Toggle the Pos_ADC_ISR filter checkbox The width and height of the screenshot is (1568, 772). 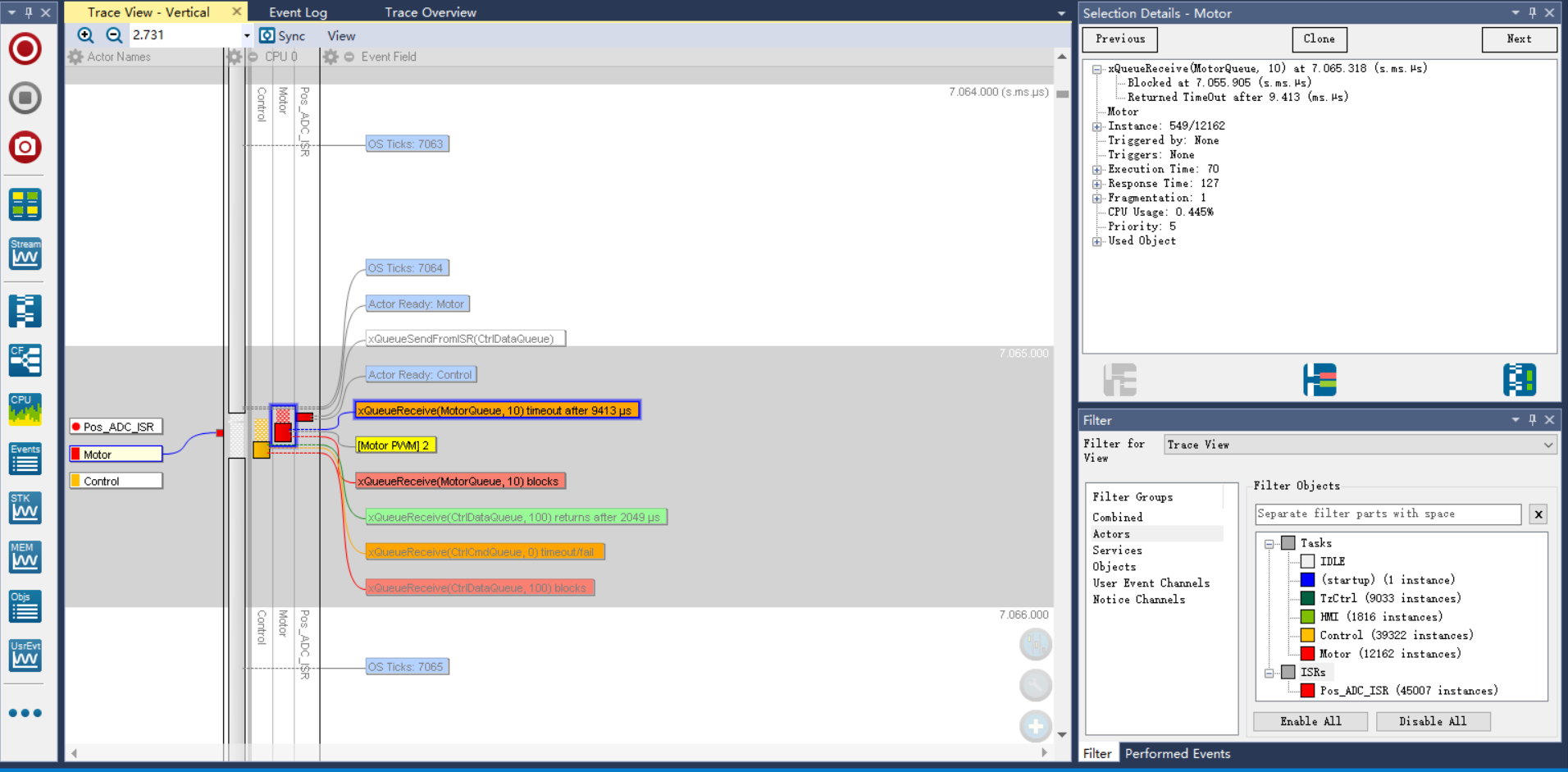(x=1307, y=691)
